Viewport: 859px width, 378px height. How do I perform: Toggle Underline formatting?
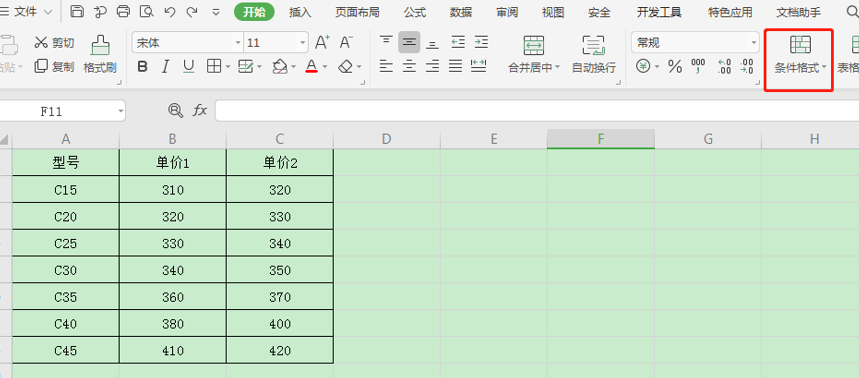188,67
